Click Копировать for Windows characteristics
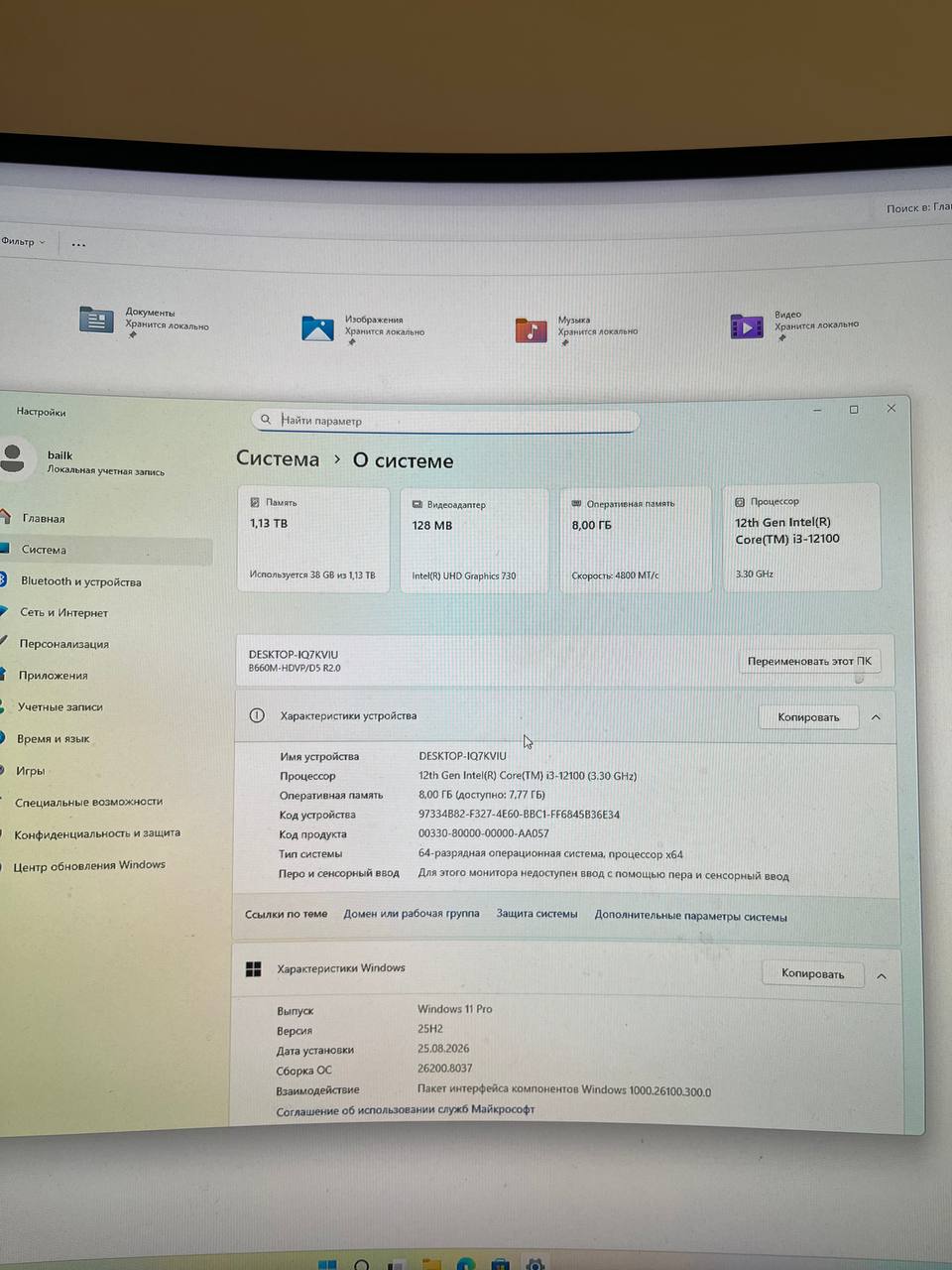This screenshot has width=952, height=1270. [x=812, y=973]
